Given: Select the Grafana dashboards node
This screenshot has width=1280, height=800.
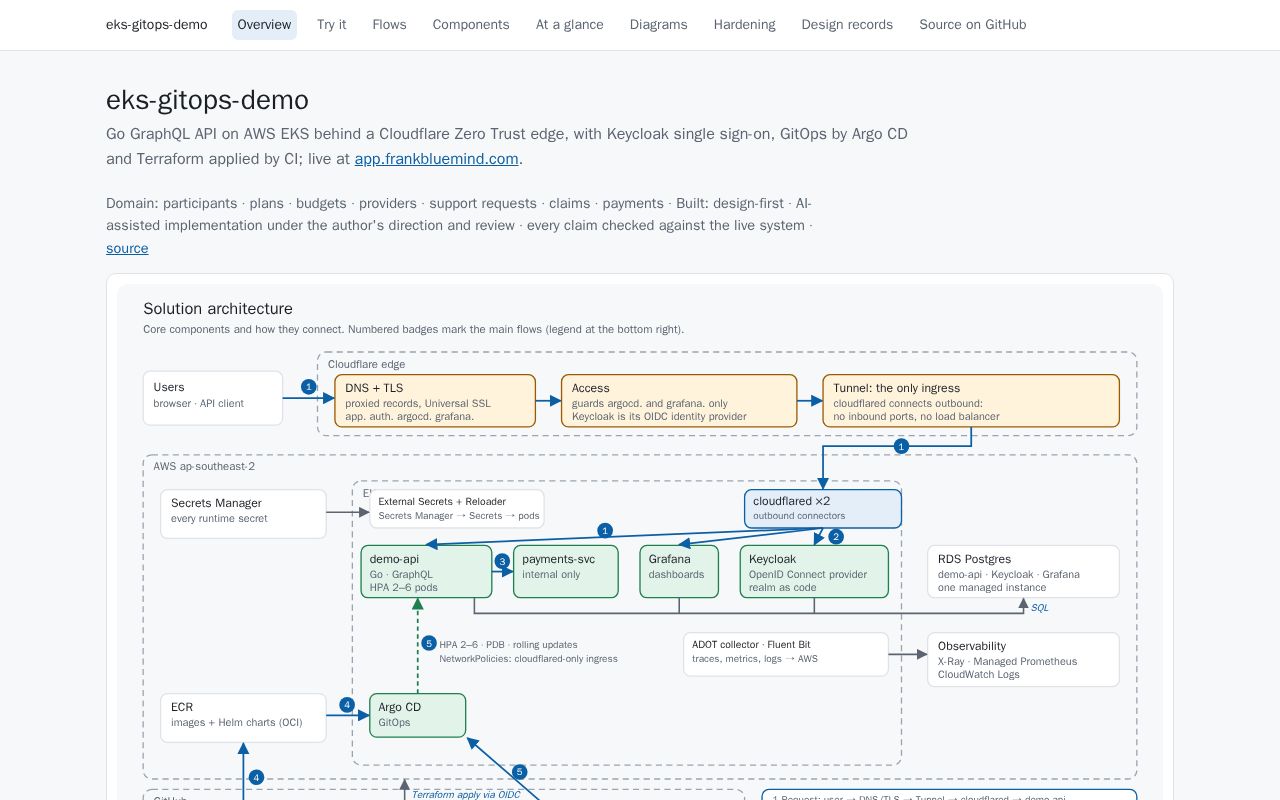Looking at the screenshot, I should point(679,572).
